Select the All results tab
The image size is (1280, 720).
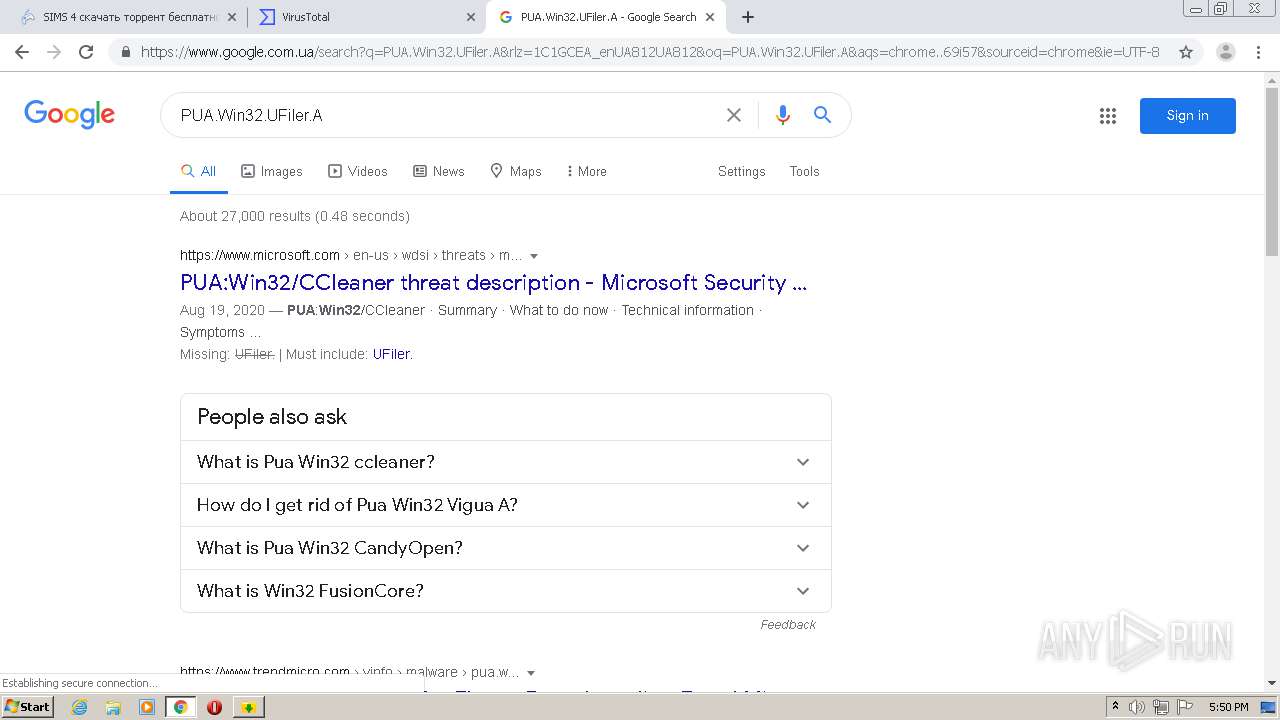tap(198, 171)
